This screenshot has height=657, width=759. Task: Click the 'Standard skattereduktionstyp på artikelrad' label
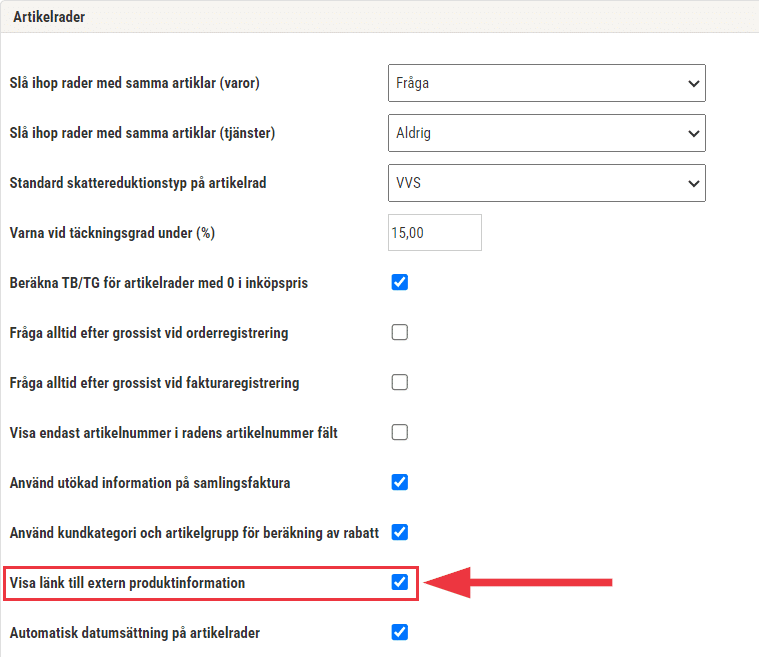[138, 183]
